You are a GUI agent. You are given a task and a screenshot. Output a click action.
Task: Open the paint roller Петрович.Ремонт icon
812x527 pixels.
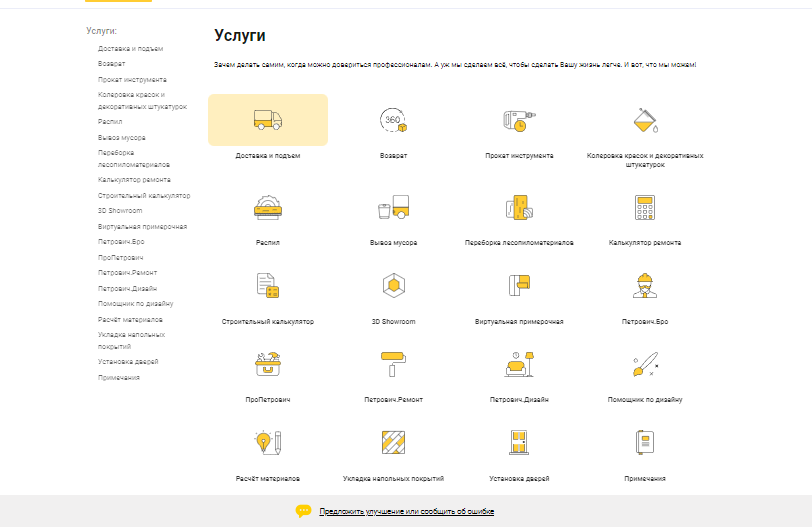click(x=393, y=364)
